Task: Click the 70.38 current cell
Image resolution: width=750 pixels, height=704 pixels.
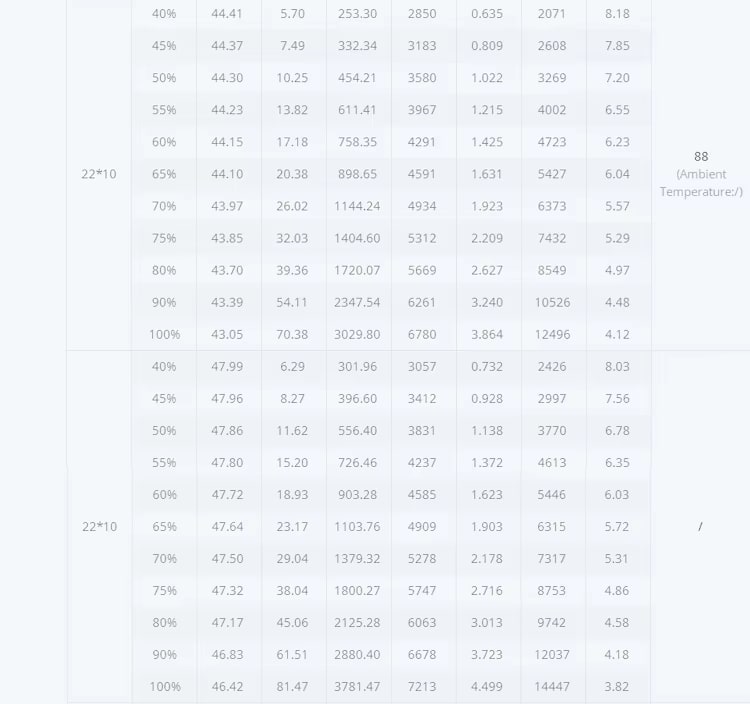Action: [x=292, y=334]
